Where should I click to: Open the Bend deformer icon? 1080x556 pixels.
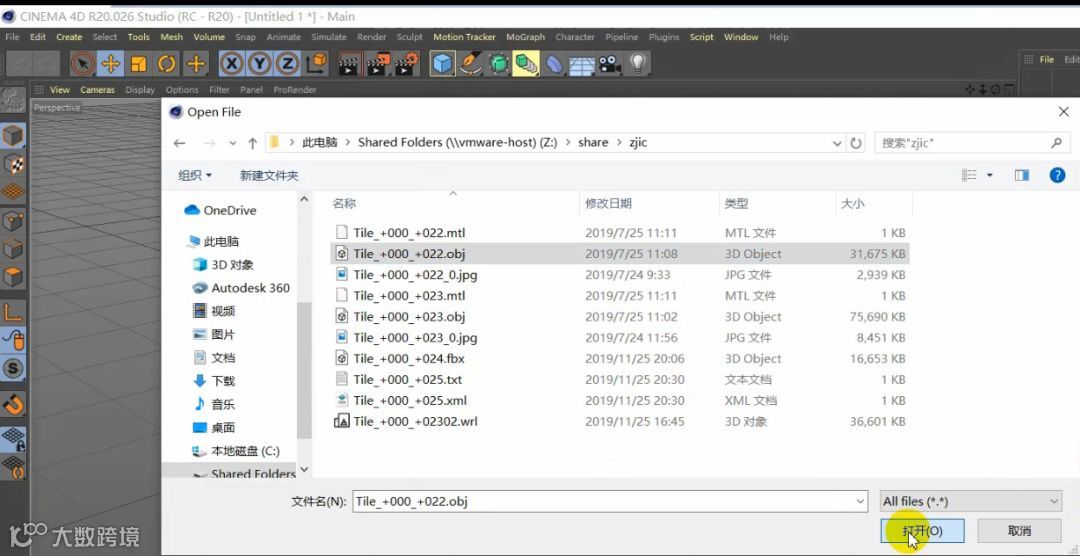pyautogui.click(x=554, y=64)
